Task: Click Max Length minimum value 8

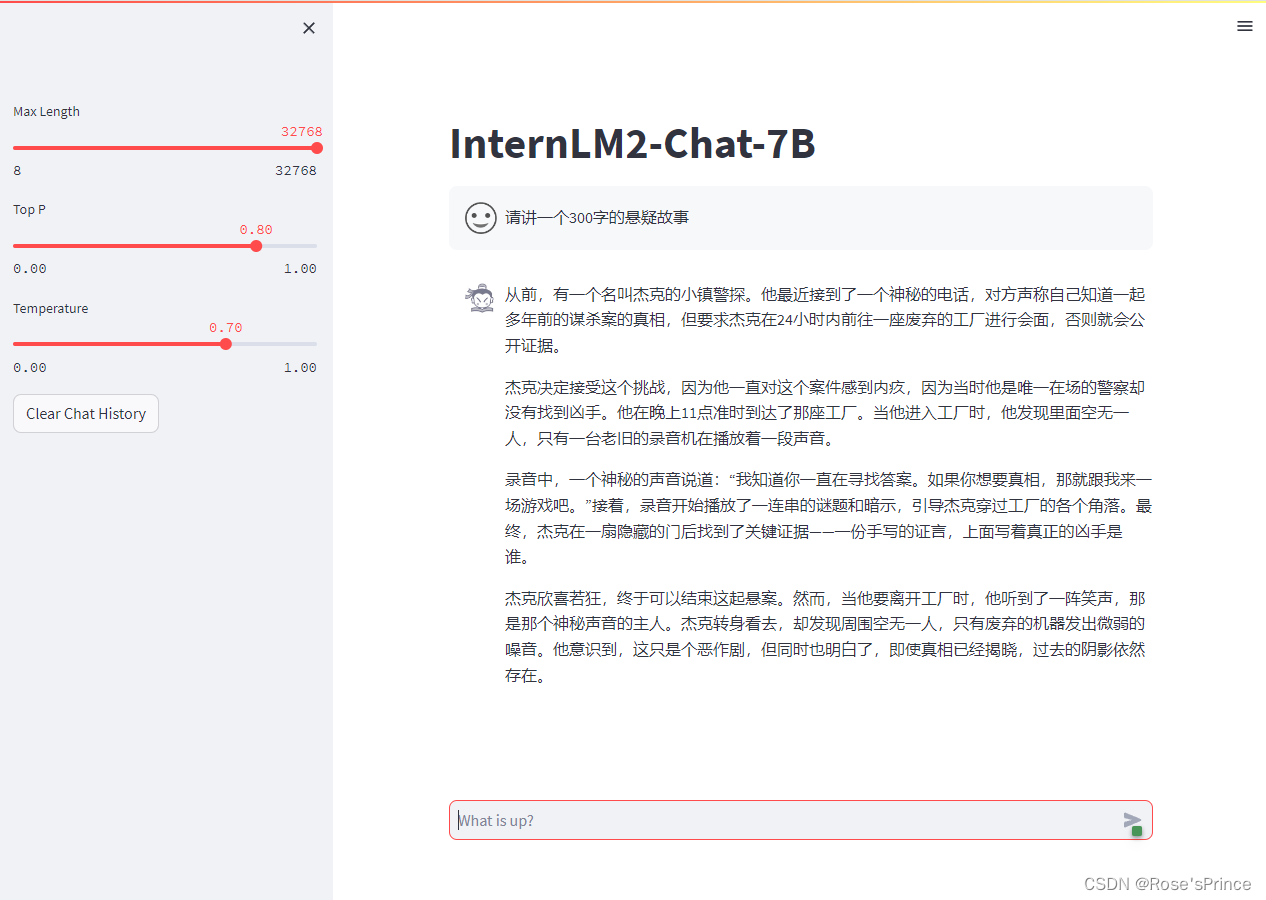Action: (x=17, y=170)
